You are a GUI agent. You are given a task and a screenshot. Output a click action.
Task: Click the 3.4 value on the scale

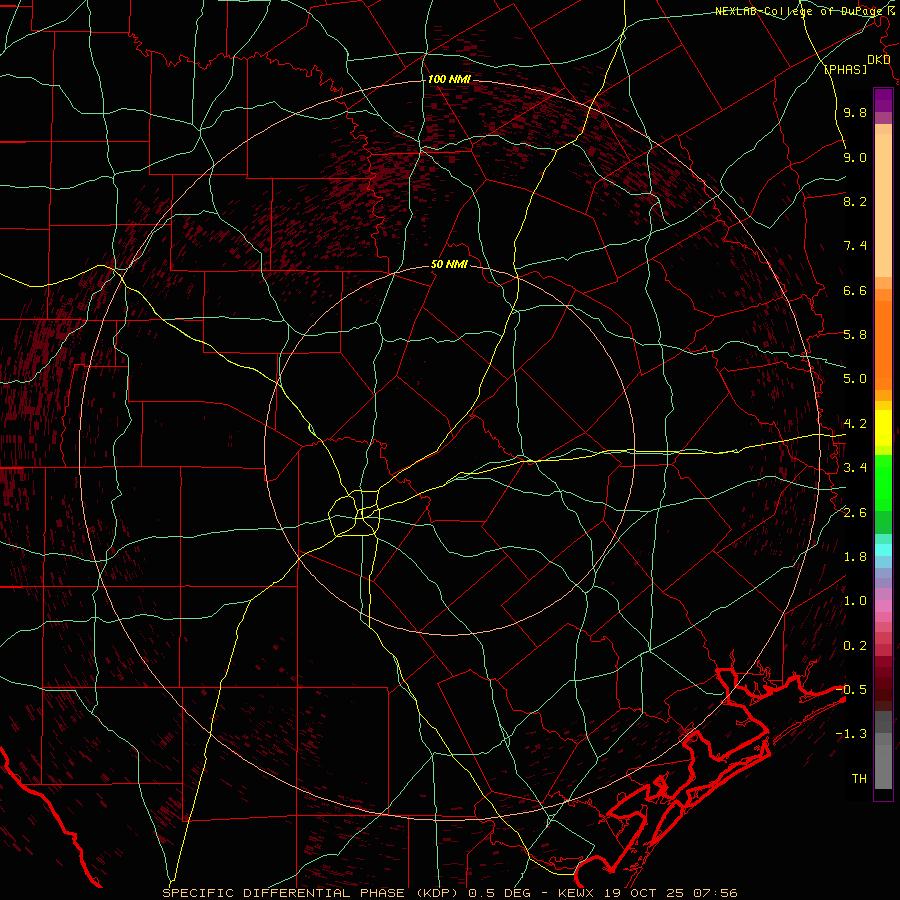coord(855,468)
